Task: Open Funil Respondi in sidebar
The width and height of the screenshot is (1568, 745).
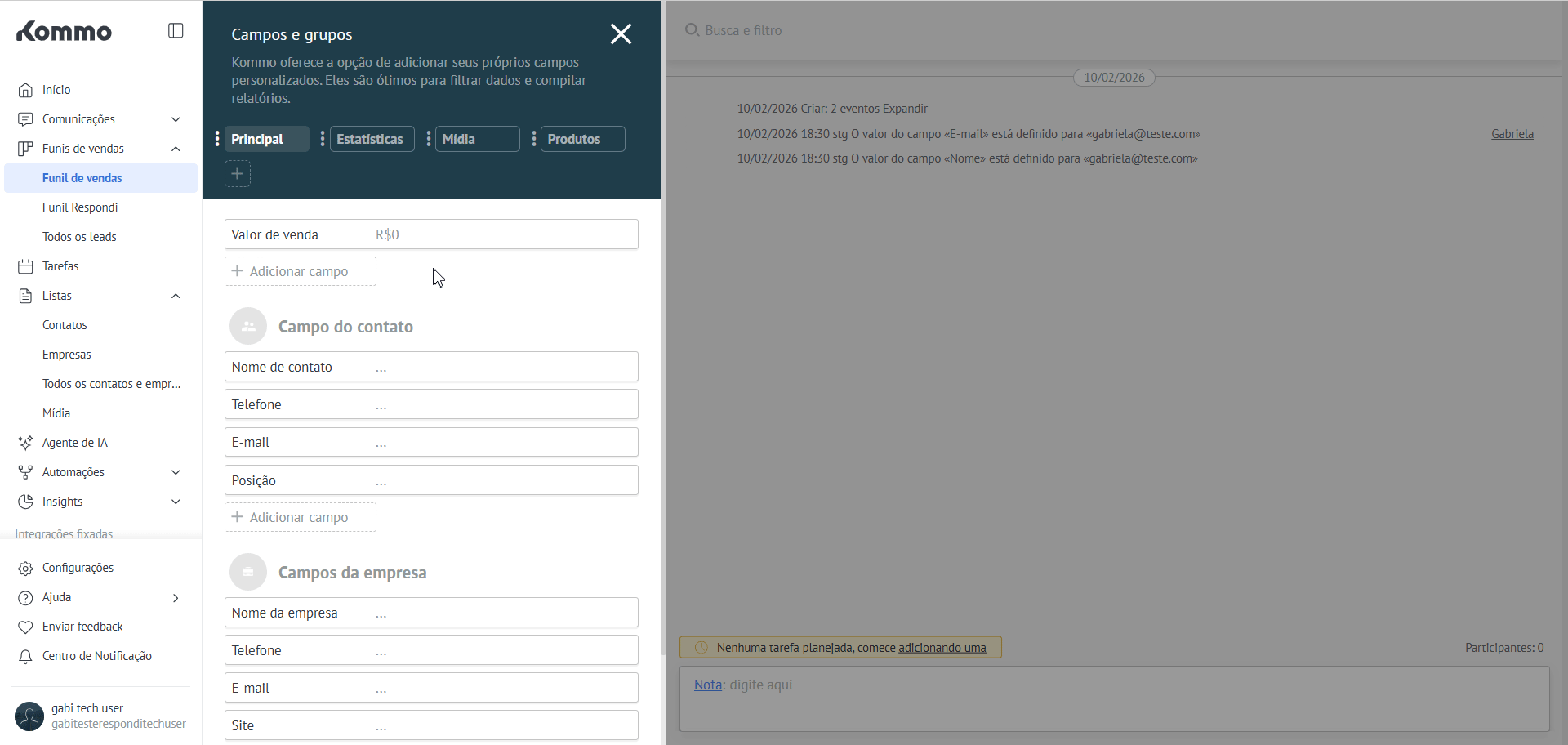Action: pos(80,207)
